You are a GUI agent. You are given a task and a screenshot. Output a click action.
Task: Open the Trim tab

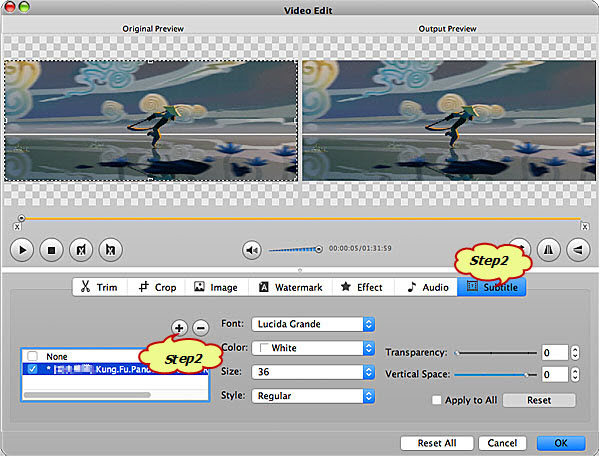pos(100,287)
